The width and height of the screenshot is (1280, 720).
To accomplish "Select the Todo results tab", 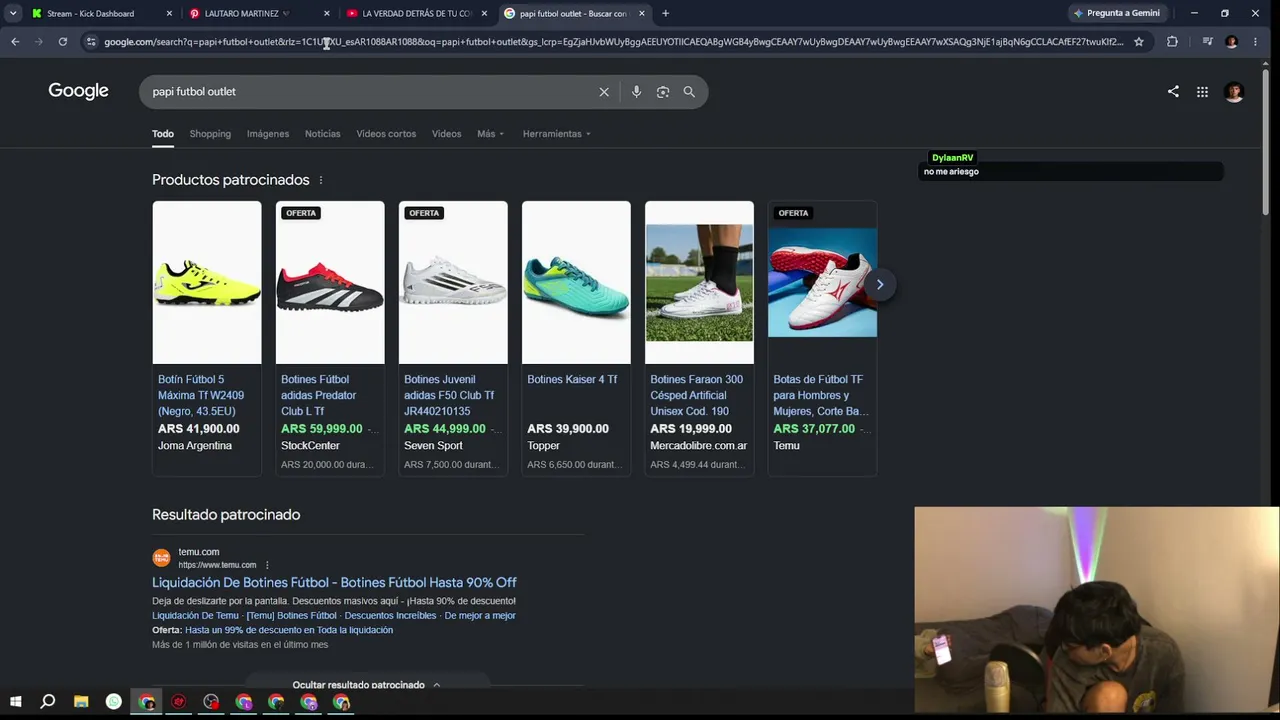I will pyautogui.click(x=163, y=134).
